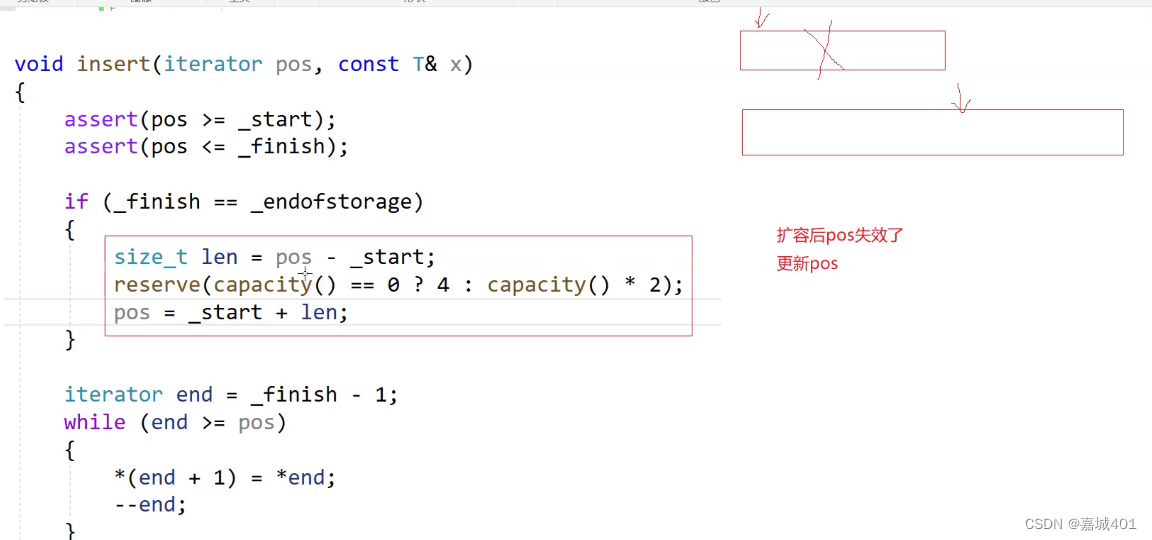Click the *(end + 1) = *end line
Viewport: 1152px width, 540px height.
coord(225,478)
